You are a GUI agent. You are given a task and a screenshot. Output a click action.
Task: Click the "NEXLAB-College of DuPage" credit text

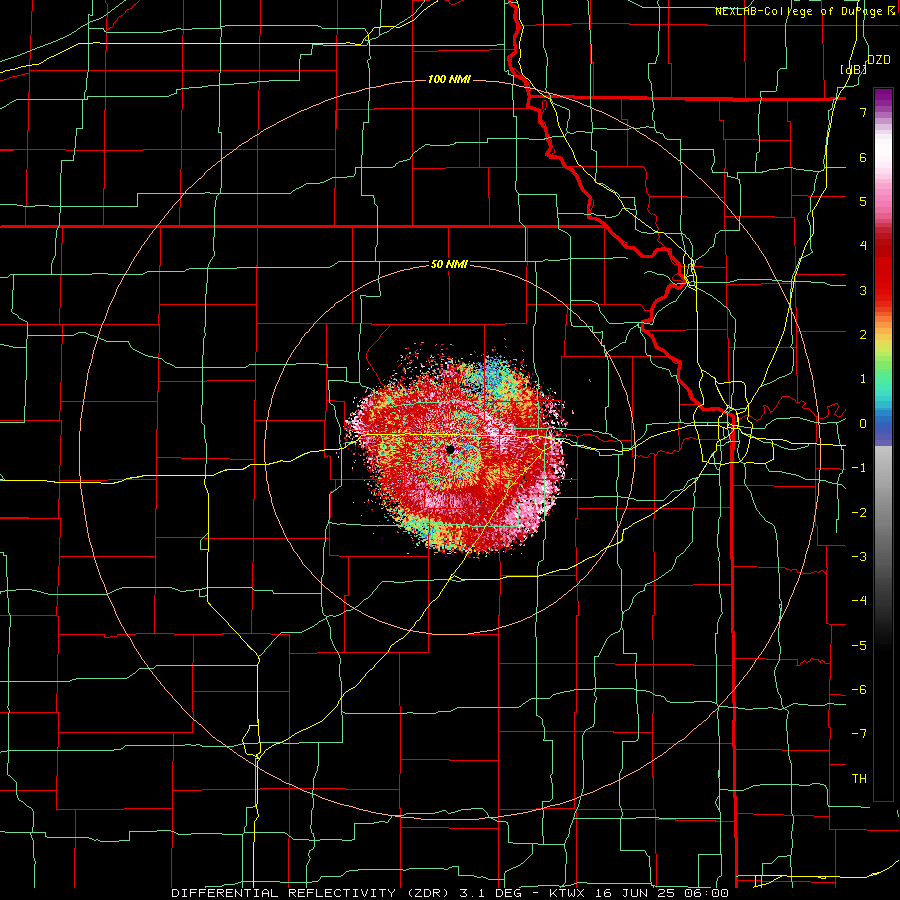point(798,11)
